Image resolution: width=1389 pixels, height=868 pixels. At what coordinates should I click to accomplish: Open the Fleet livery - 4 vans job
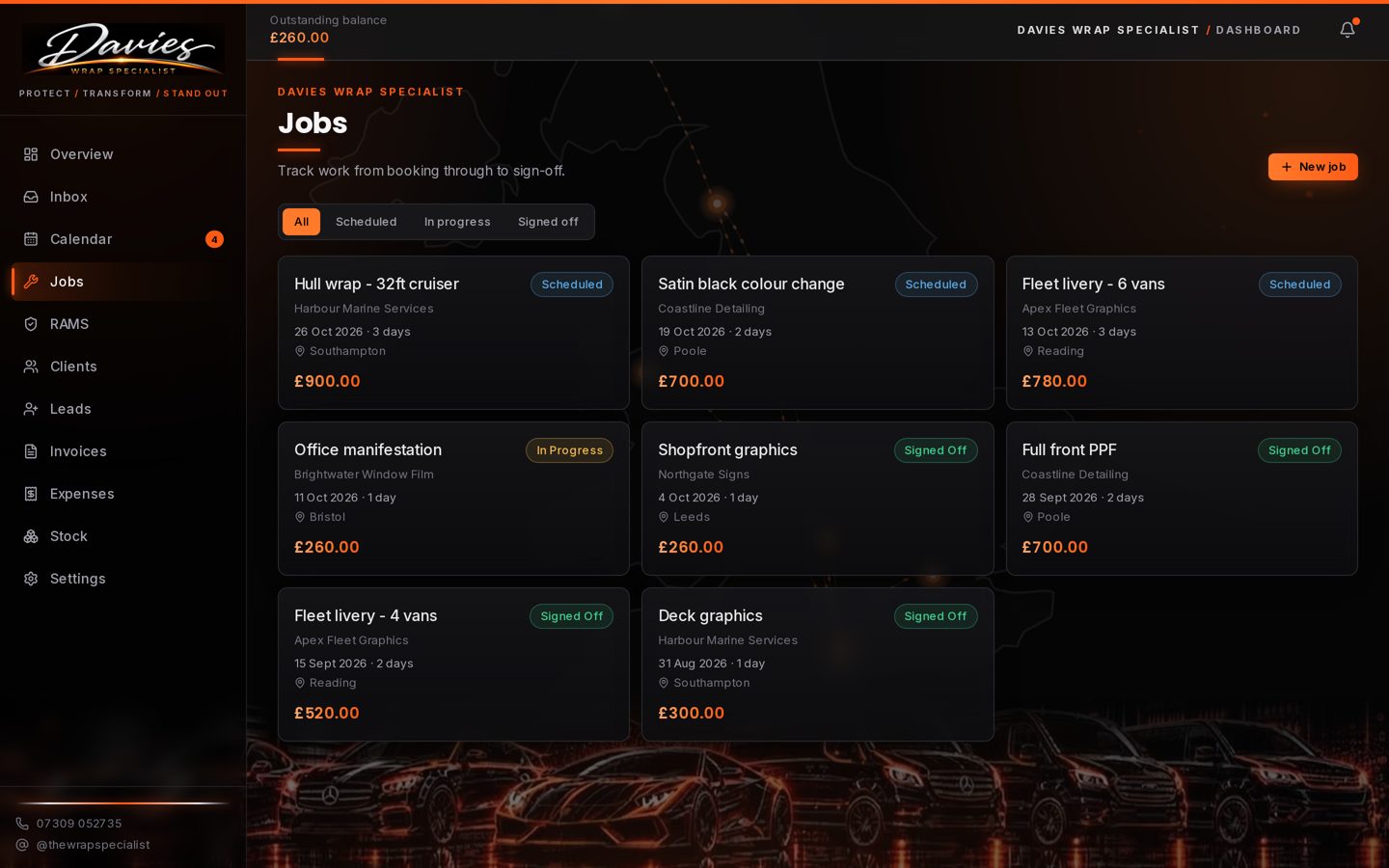coord(453,665)
